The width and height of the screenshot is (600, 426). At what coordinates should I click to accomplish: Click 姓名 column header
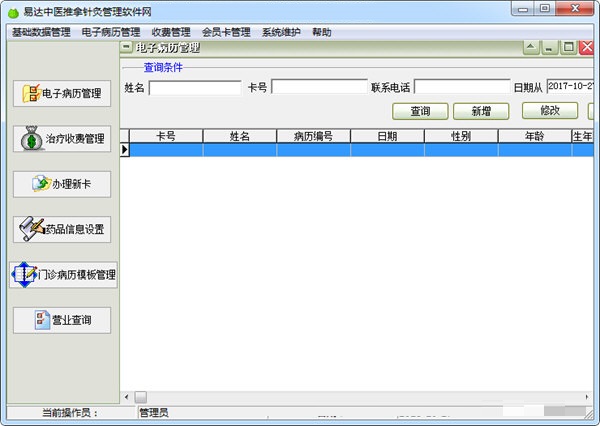click(240, 136)
